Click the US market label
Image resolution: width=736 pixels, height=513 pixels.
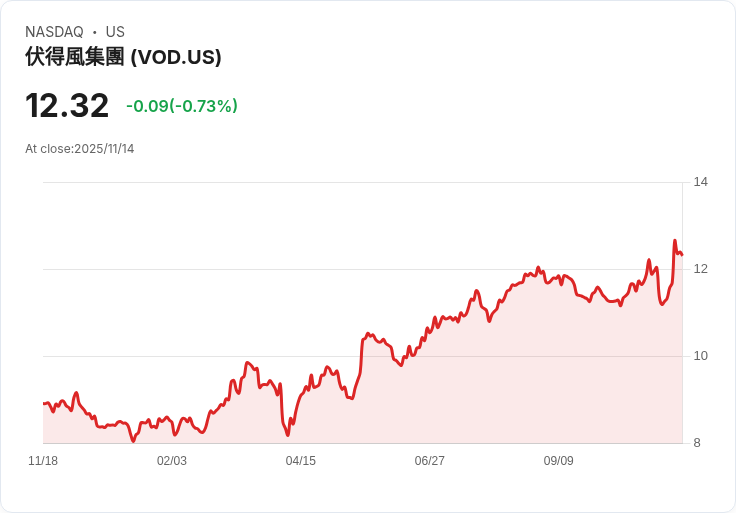pyautogui.click(x=115, y=32)
